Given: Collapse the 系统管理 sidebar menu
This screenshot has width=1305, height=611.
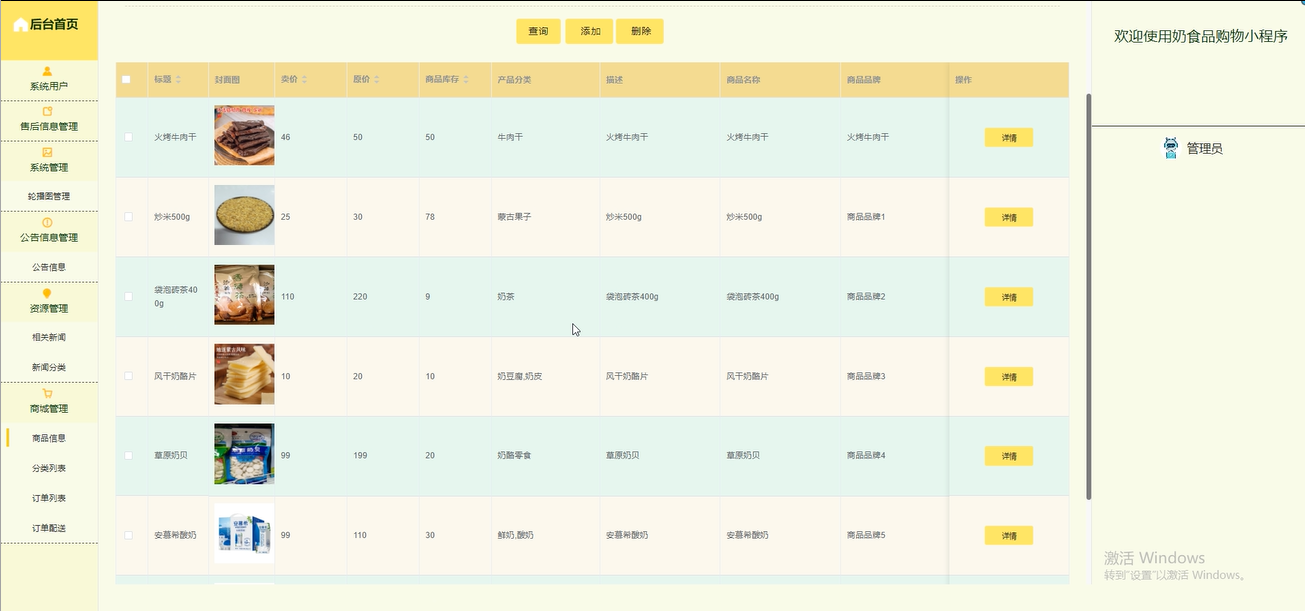Looking at the screenshot, I should [49, 161].
